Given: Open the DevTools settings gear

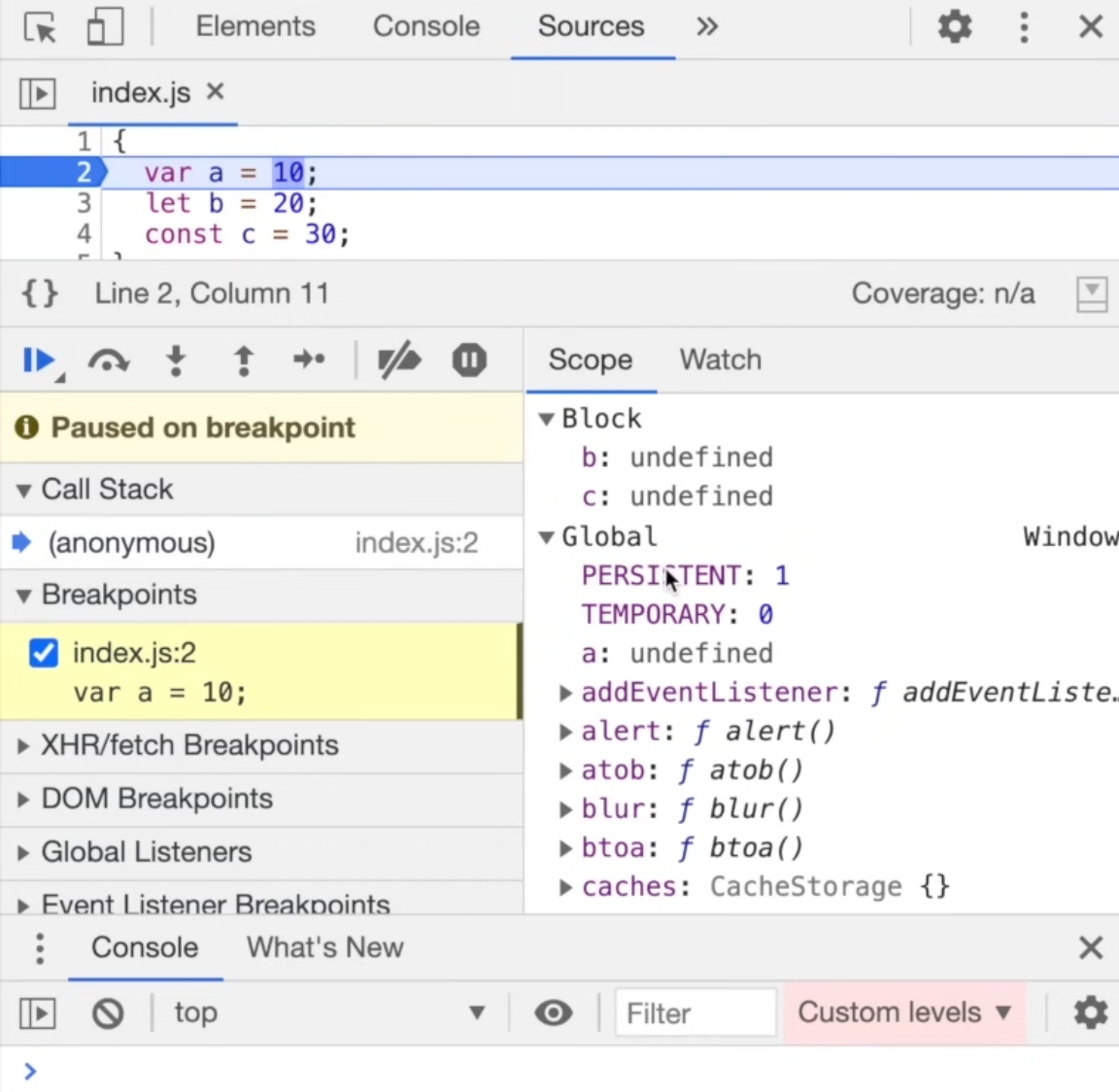Looking at the screenshot, I should [x=954, y=26].
